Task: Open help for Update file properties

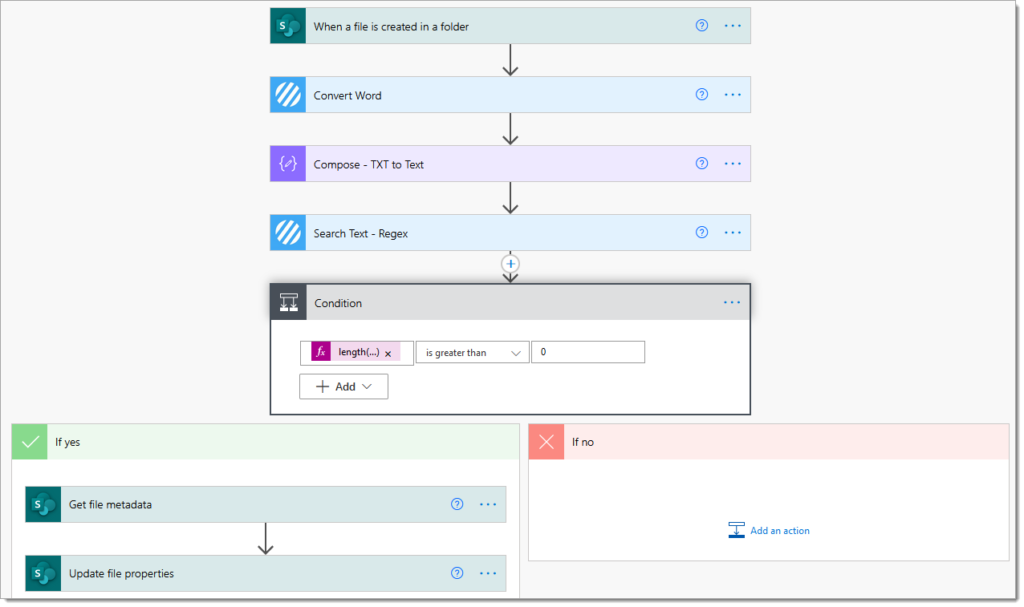Action: 457,573
